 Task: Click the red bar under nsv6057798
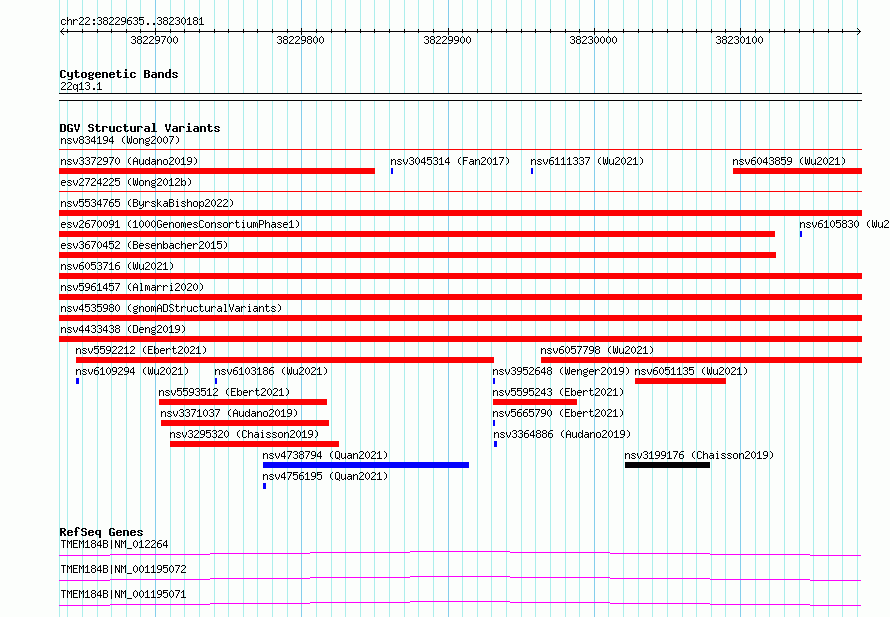pyautogui.click(x=702, y=360)
